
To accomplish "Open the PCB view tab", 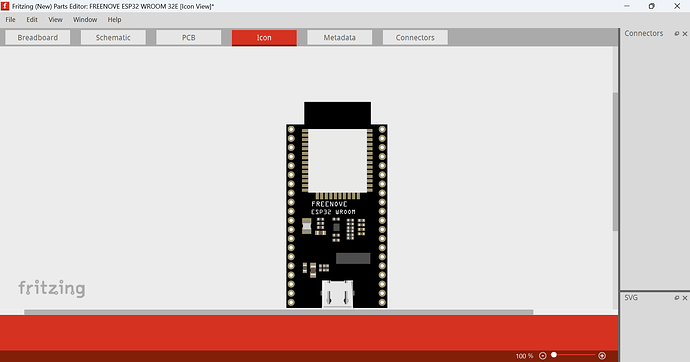I will [x=188, y=37].
